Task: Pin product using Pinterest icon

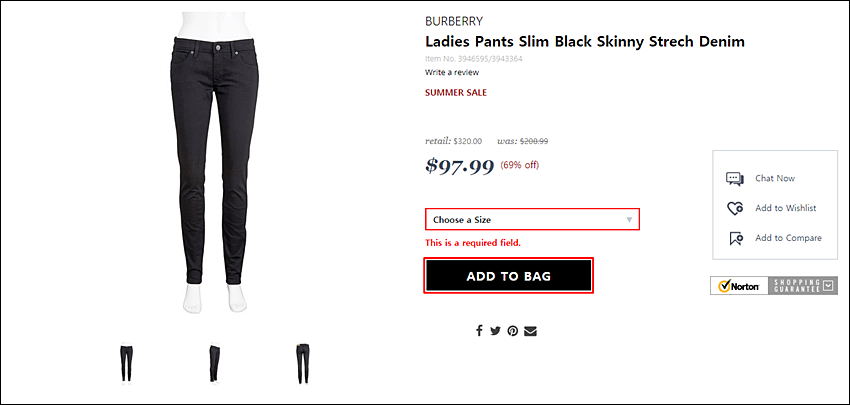Action: tap(512, 331)
